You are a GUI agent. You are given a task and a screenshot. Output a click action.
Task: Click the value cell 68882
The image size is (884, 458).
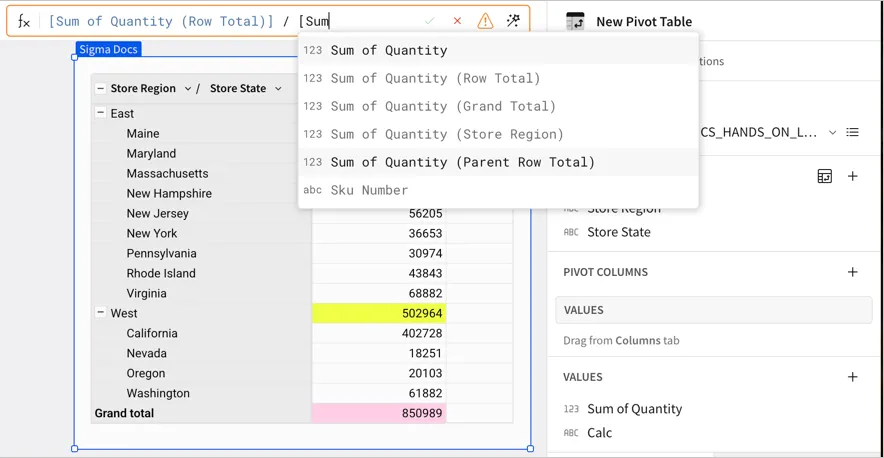click(379, 293)
